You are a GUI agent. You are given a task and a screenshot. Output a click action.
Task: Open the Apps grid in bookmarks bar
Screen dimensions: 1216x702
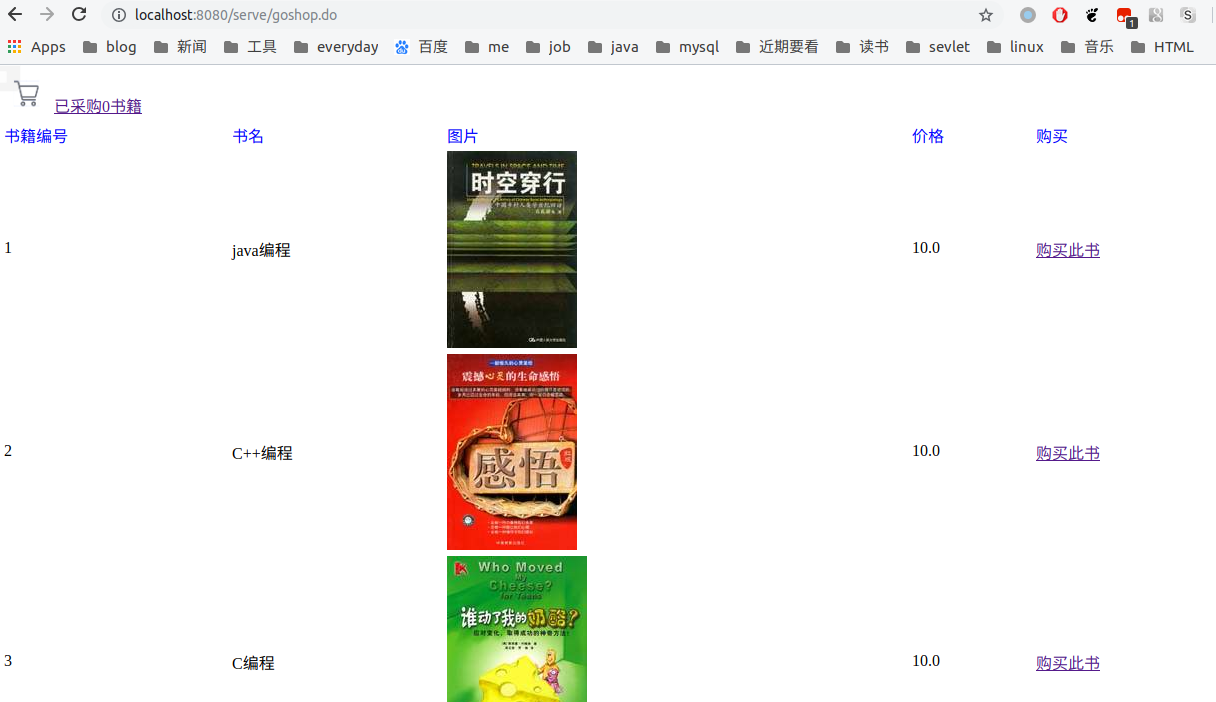36,47
